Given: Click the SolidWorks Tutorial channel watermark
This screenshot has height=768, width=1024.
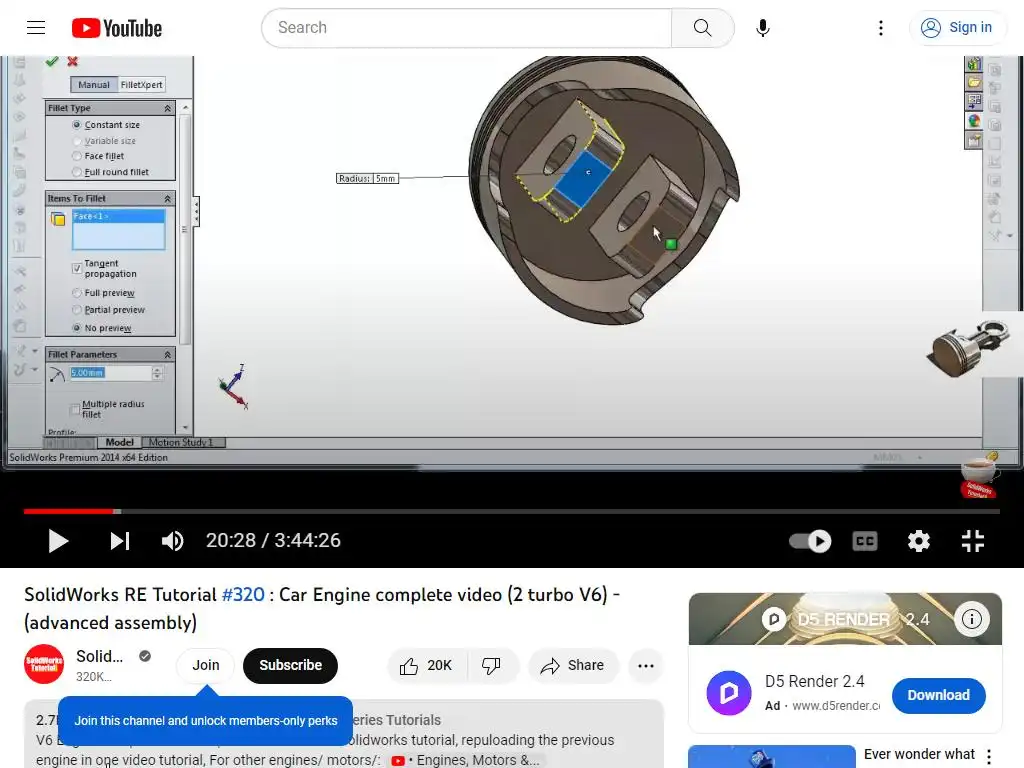Looking at the screenshot, I should [x=978, y=477].
